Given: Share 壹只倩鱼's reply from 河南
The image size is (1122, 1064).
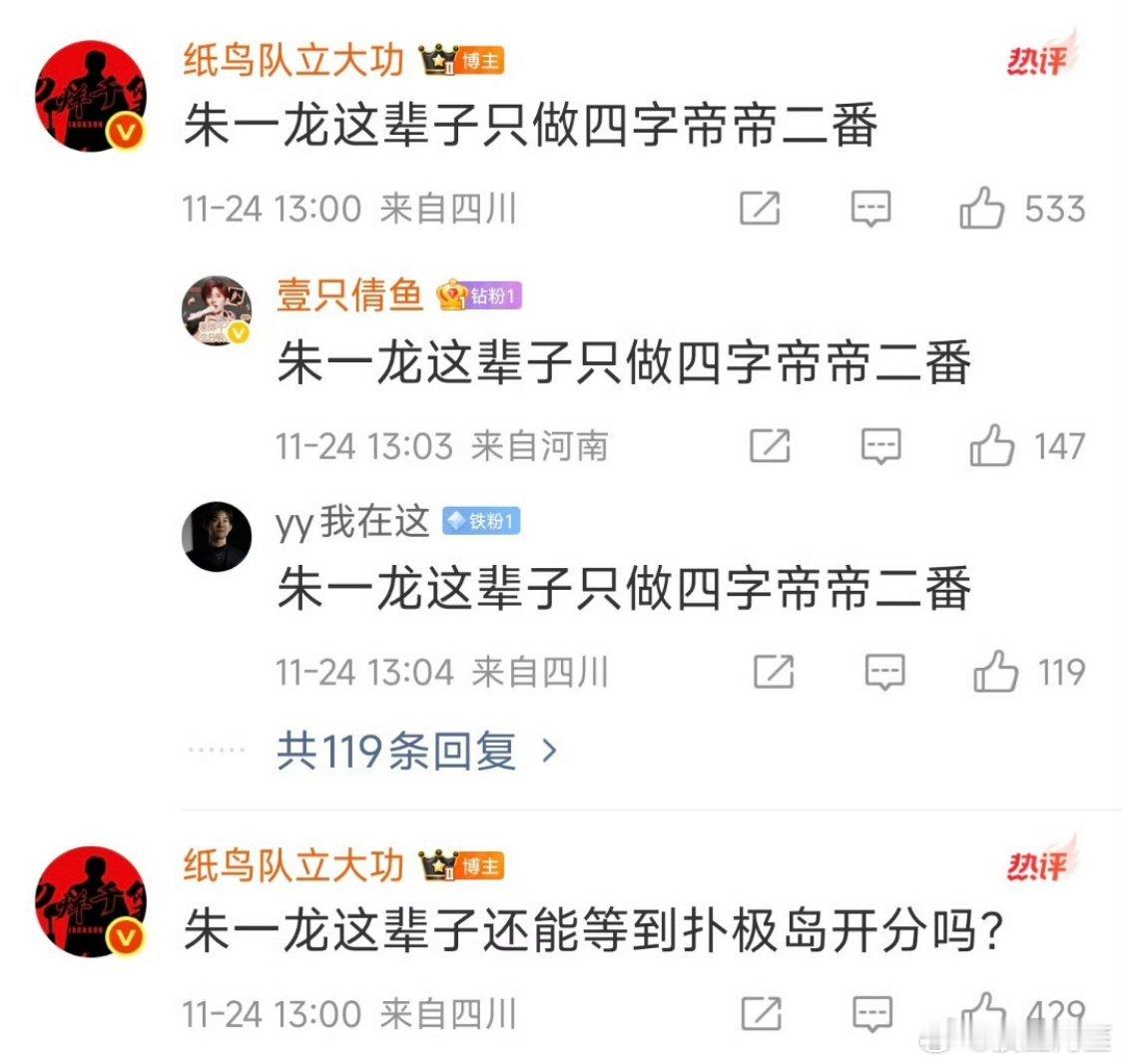Looking at the screenshot, I should (x=770, y=446).
